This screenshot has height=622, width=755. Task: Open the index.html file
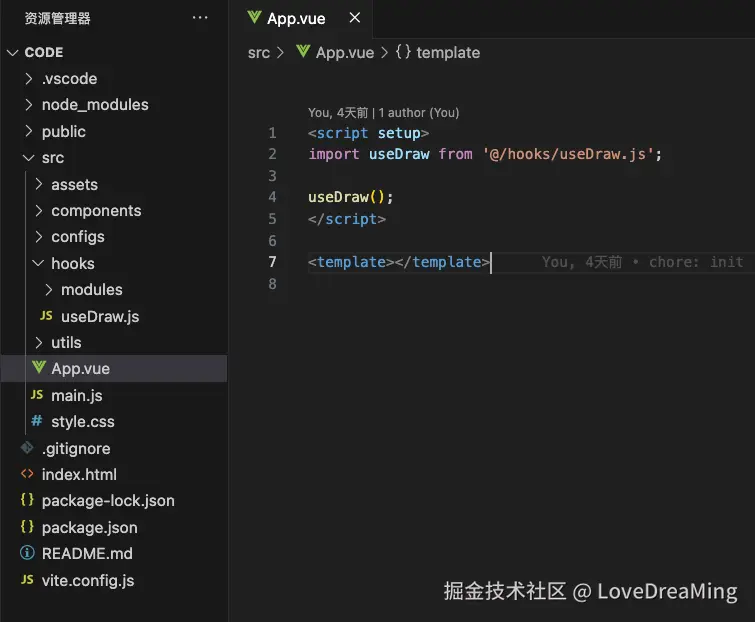point(79,475)
